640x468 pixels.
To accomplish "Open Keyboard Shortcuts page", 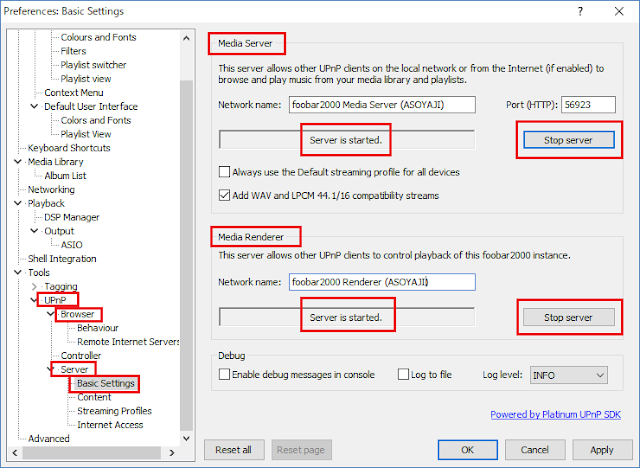I will coord(69,148).
